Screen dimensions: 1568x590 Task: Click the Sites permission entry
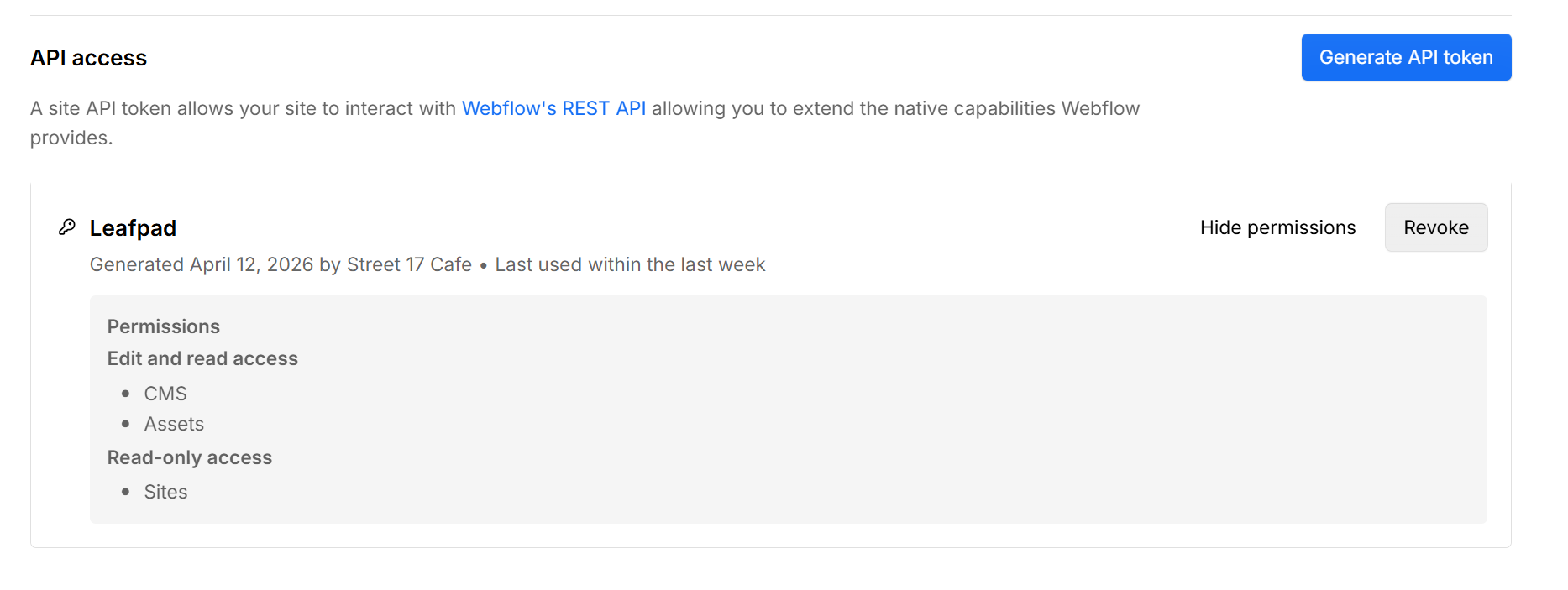click(165, 492)
